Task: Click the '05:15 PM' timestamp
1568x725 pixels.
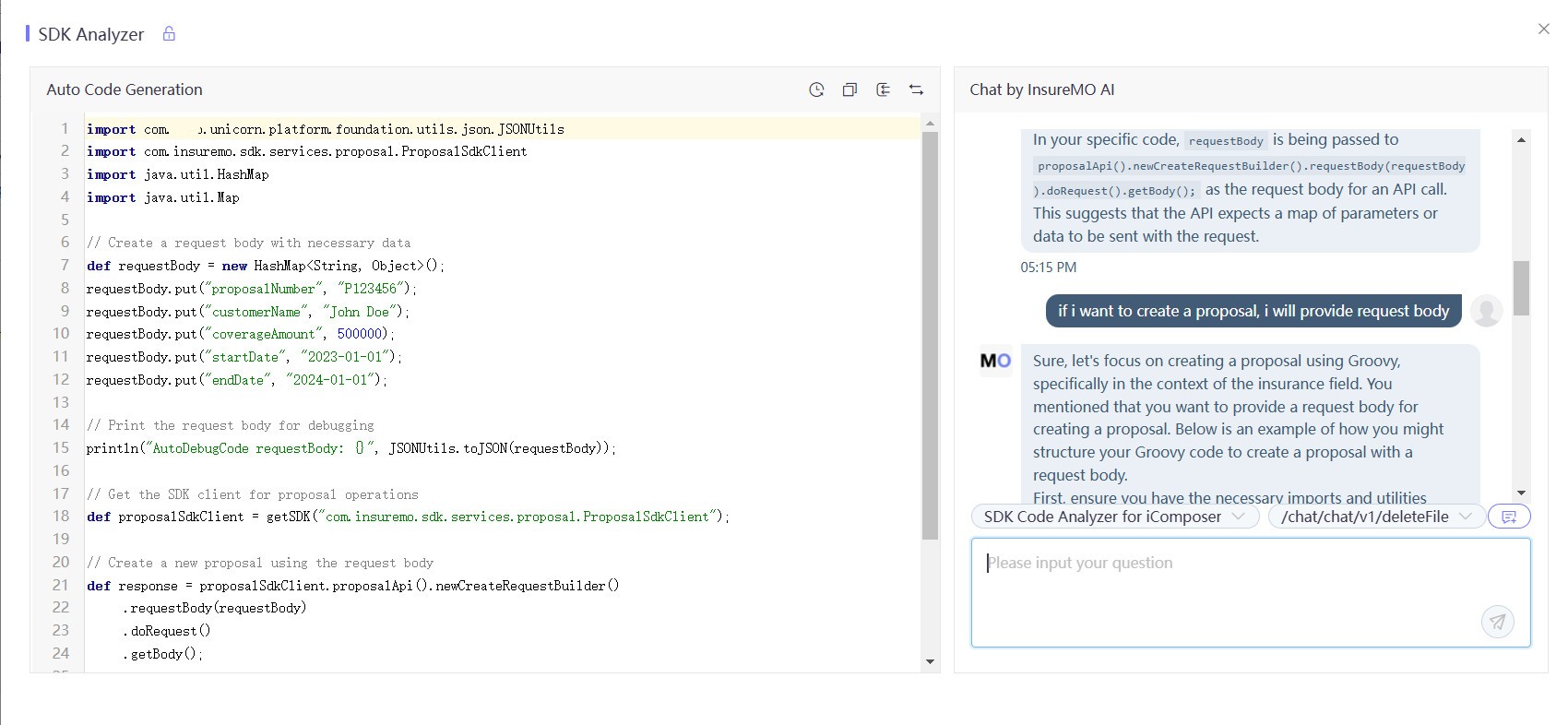Action: 1049,267
